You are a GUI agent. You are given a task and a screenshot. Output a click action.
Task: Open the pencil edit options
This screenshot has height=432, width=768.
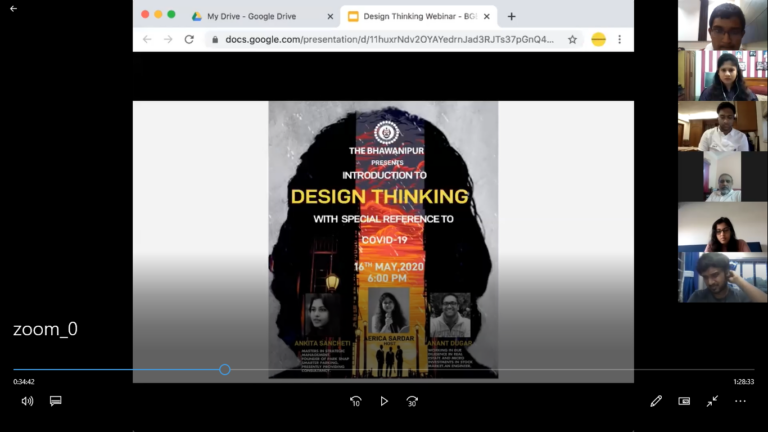[x=656, y=401]
